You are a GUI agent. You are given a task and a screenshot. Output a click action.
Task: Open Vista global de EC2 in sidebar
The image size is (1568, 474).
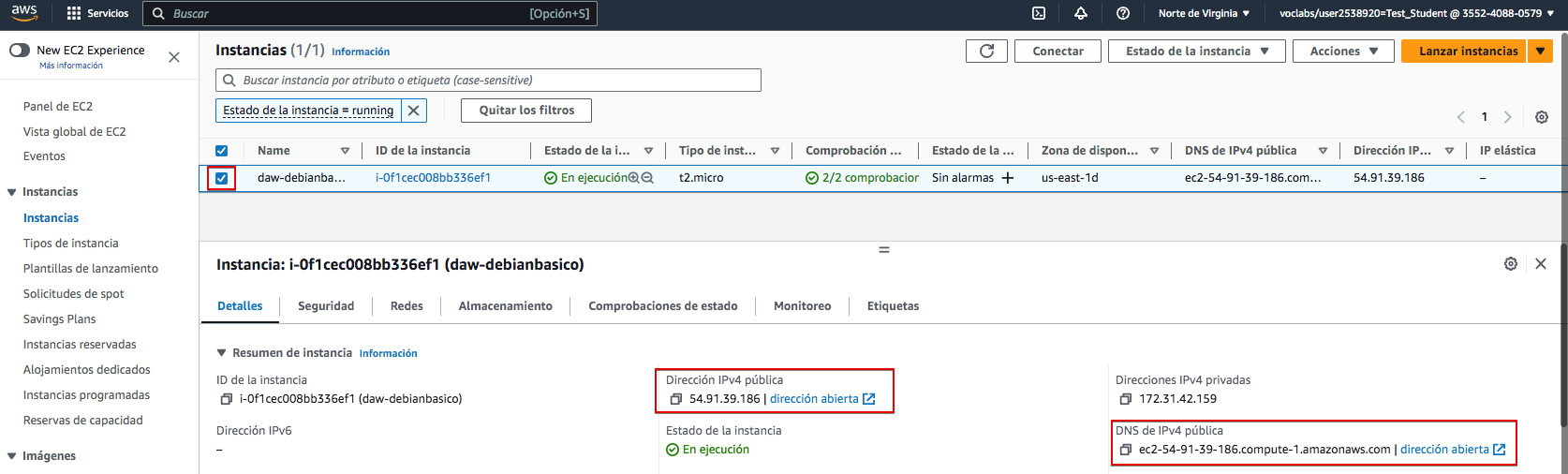(x=75, y=132)
